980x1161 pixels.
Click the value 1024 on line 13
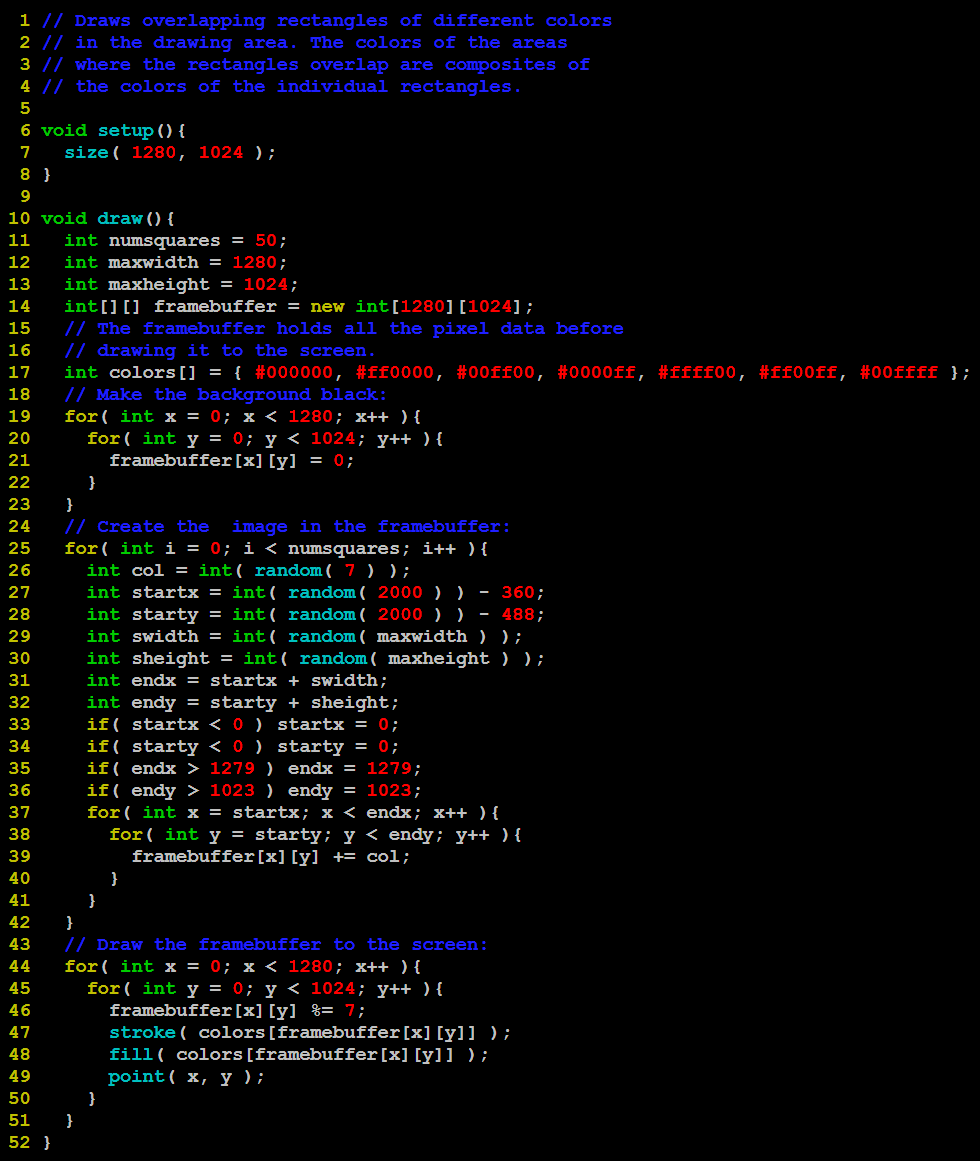266,284
